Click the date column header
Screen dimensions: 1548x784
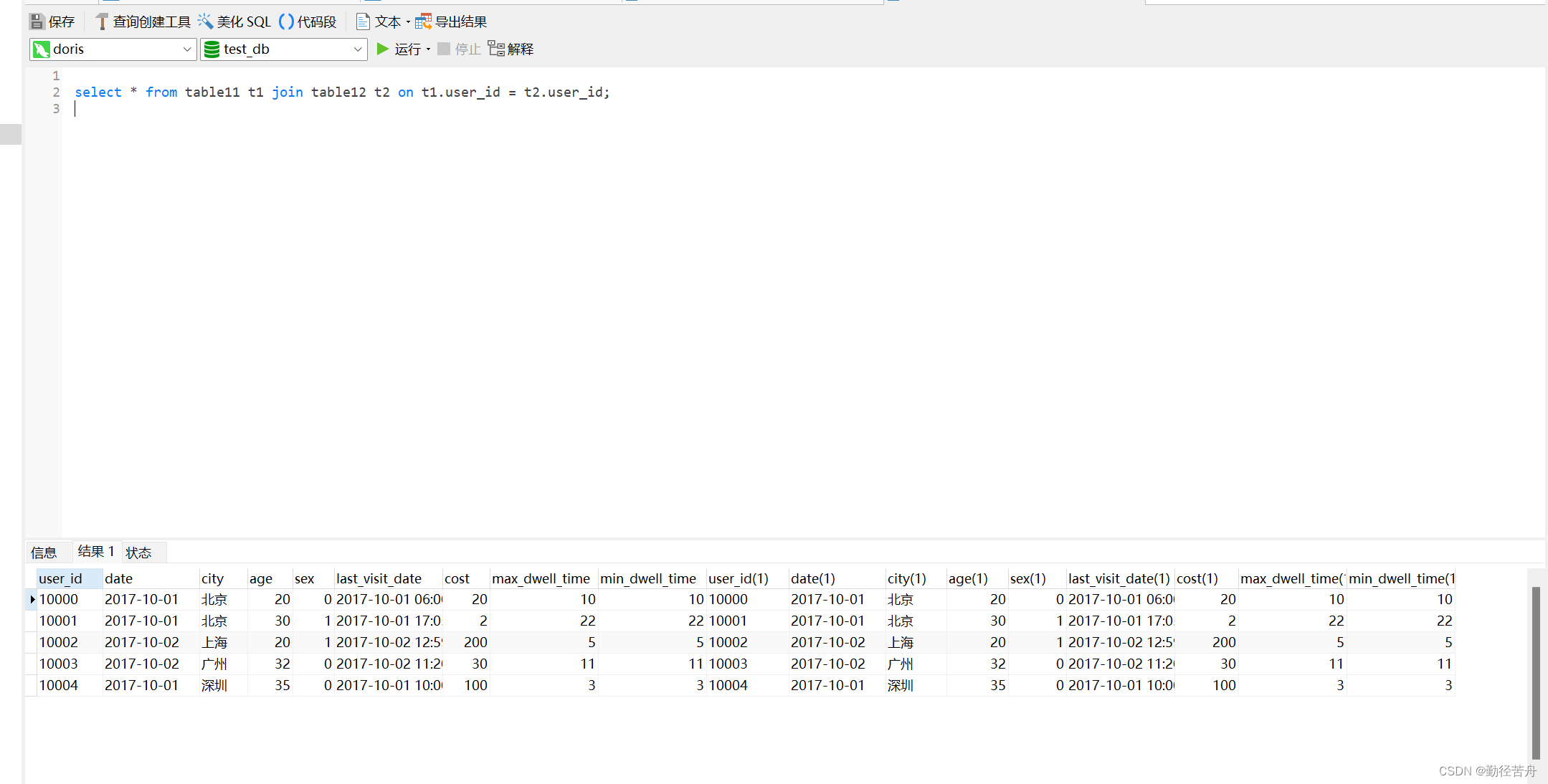(151, 578)
